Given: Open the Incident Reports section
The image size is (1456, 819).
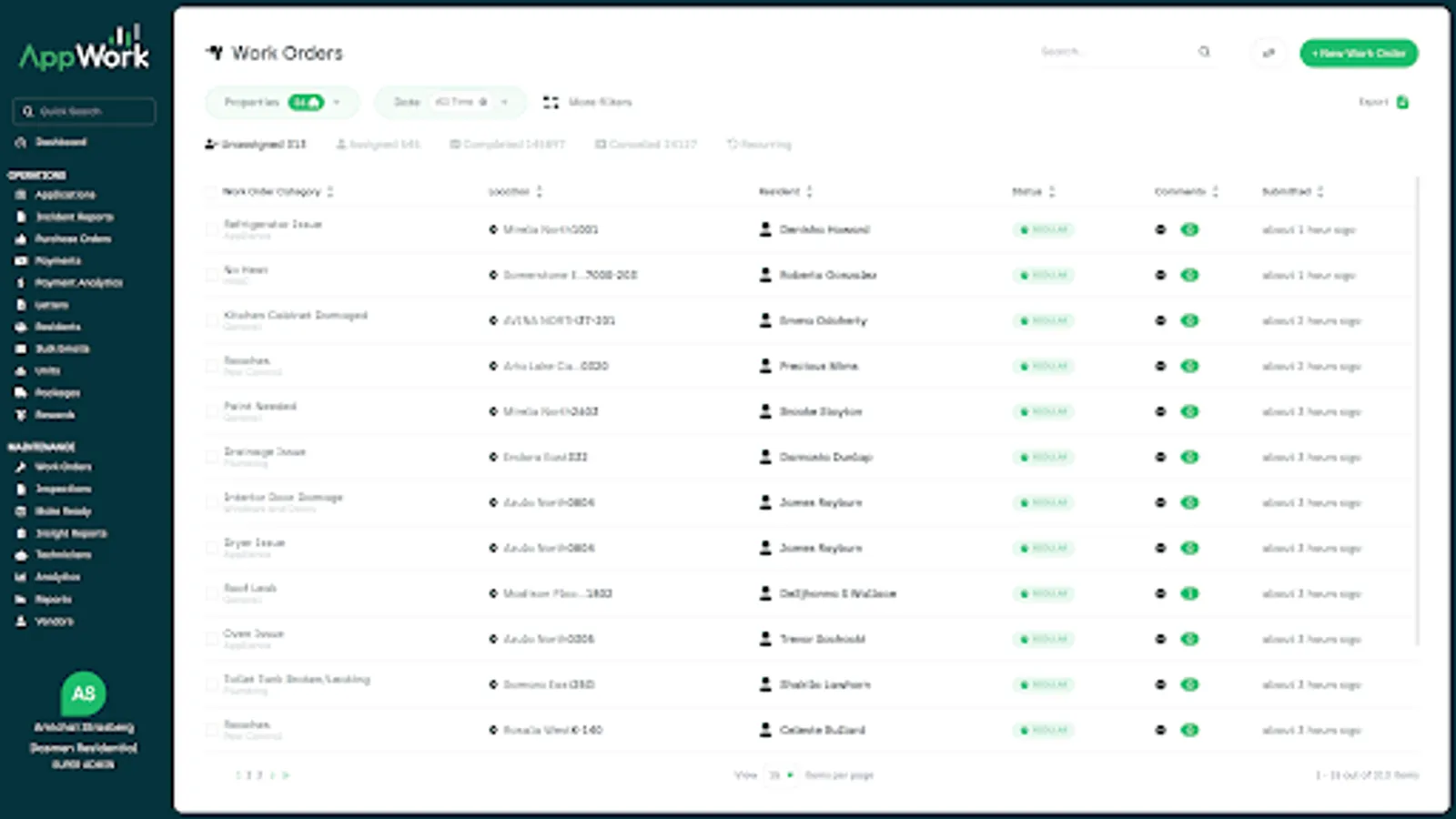Looking at the screenshot, I should tap(75, 217).
